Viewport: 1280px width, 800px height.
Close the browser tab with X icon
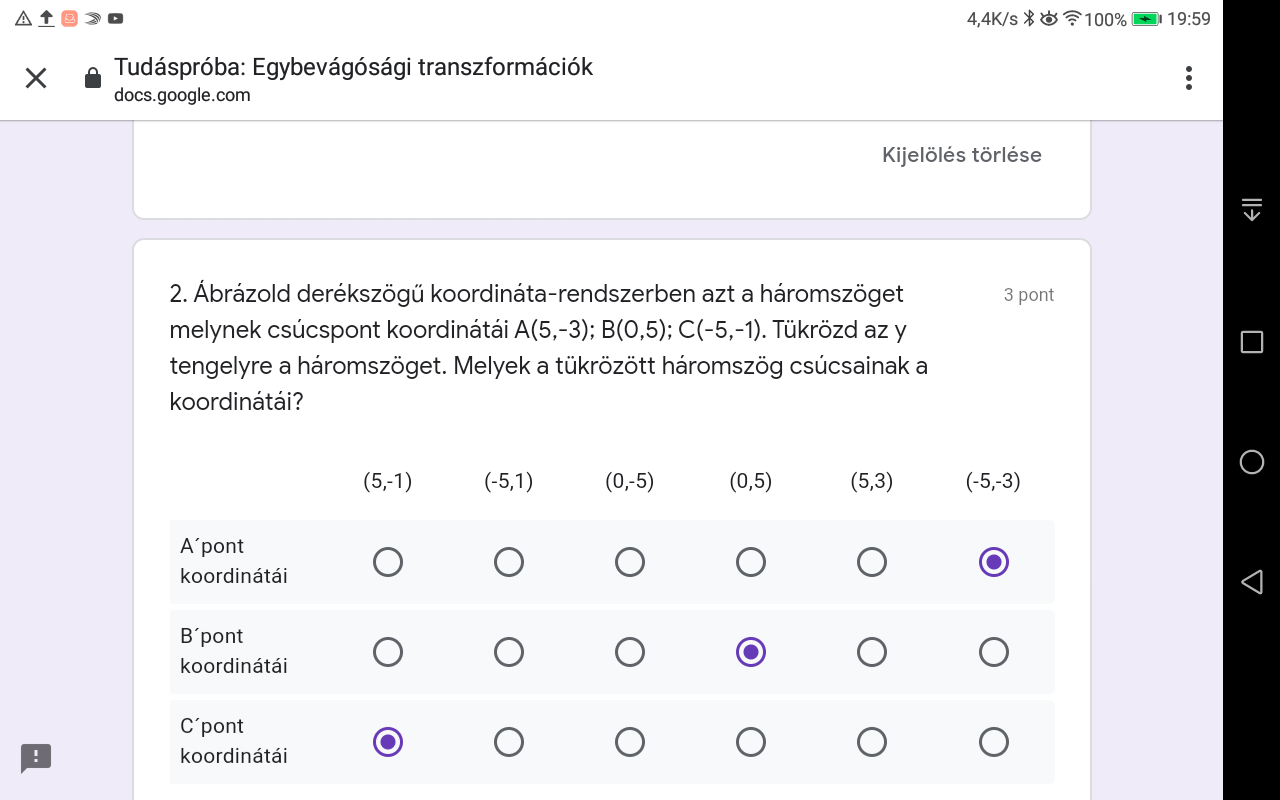pyautogui.click(x=36, y=78)
